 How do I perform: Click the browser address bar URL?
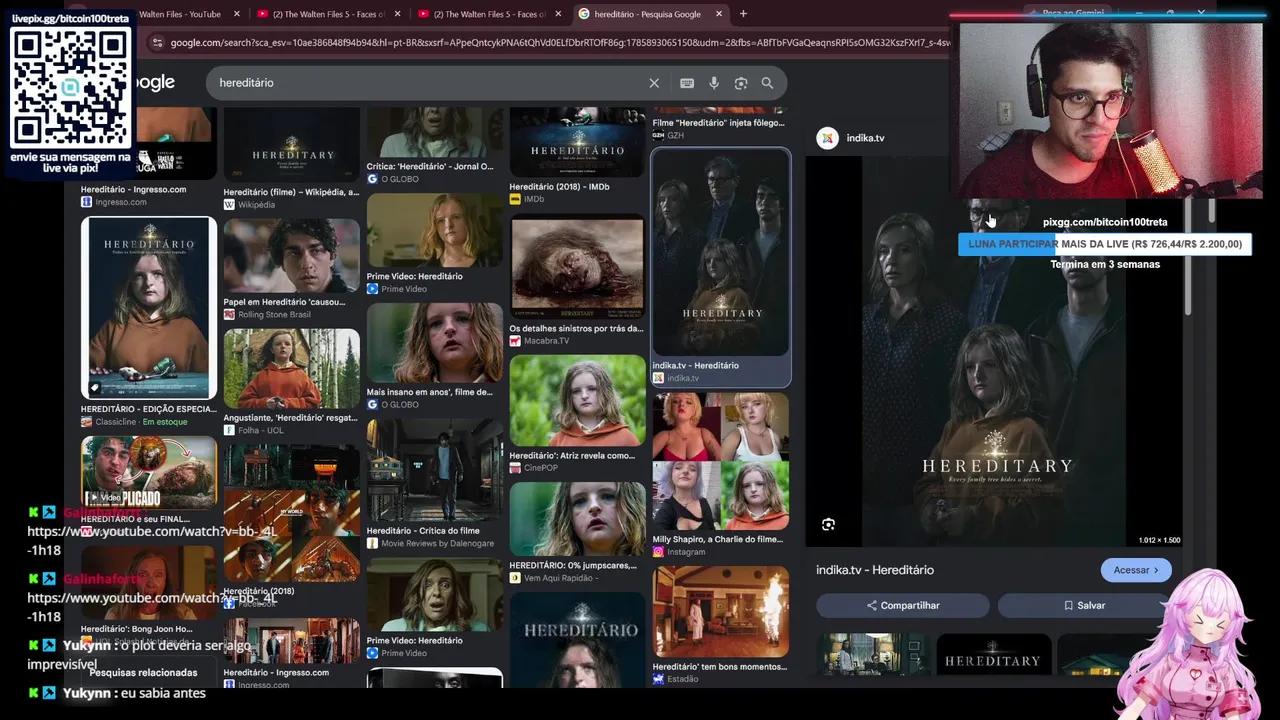tap(558, 43)
